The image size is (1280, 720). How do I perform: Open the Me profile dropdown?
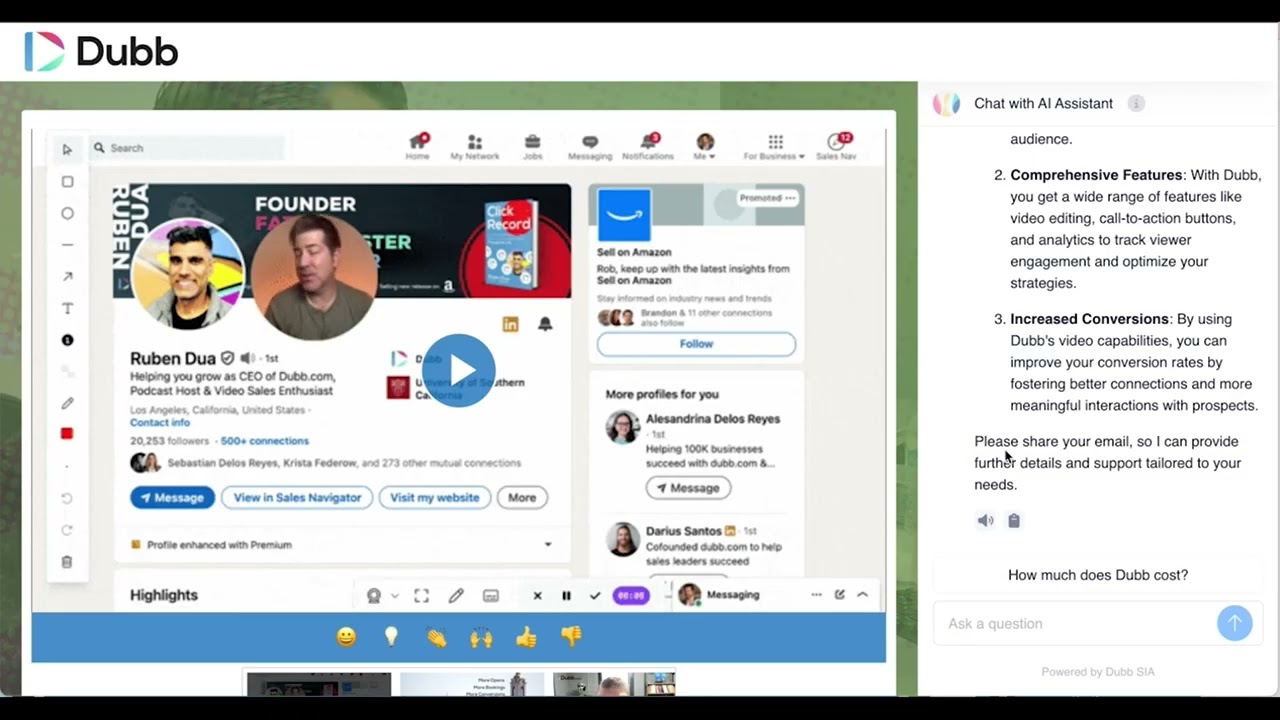point(705,146)
